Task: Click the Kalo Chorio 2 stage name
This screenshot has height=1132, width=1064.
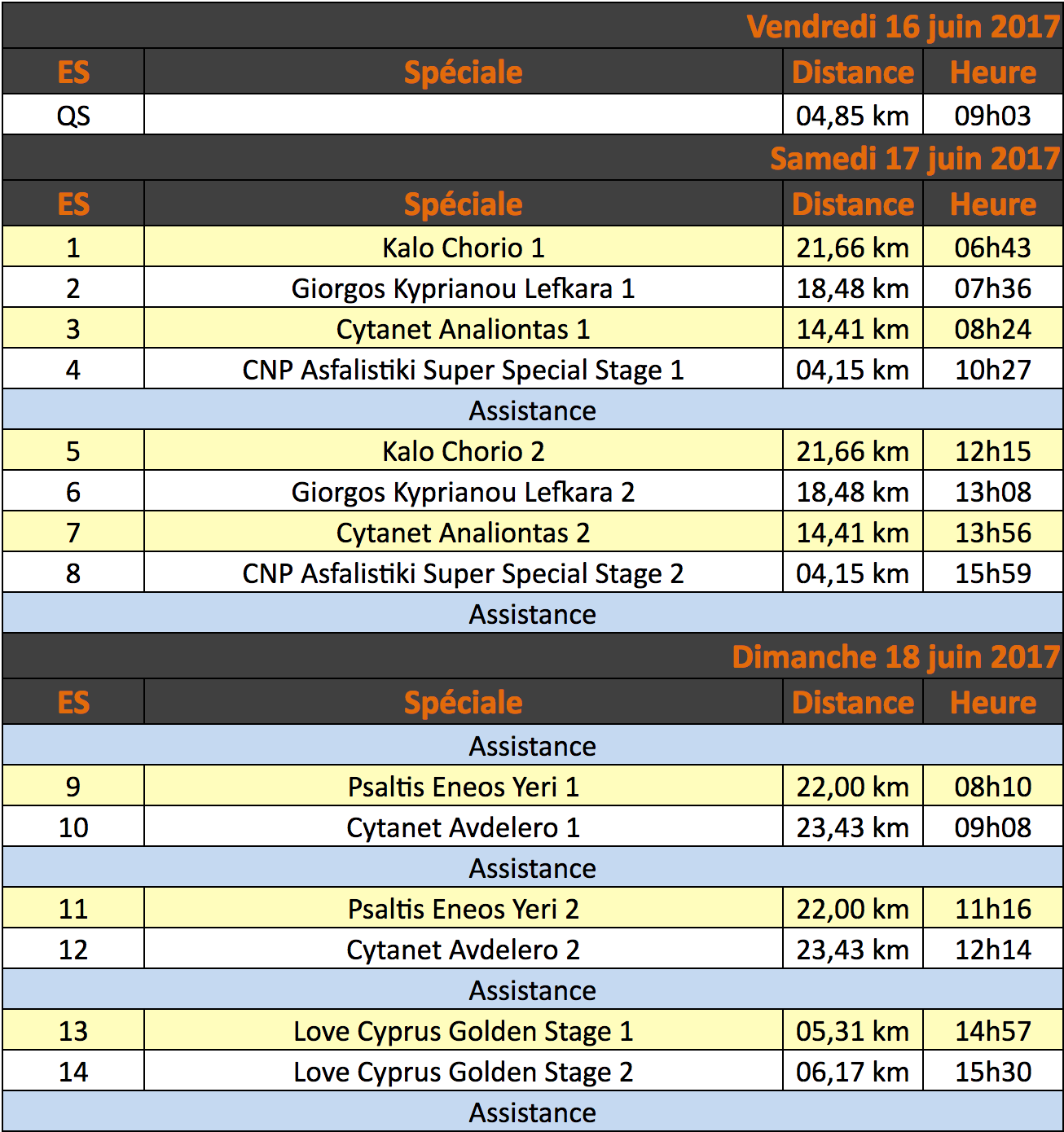Action: [x=463, y=450]
